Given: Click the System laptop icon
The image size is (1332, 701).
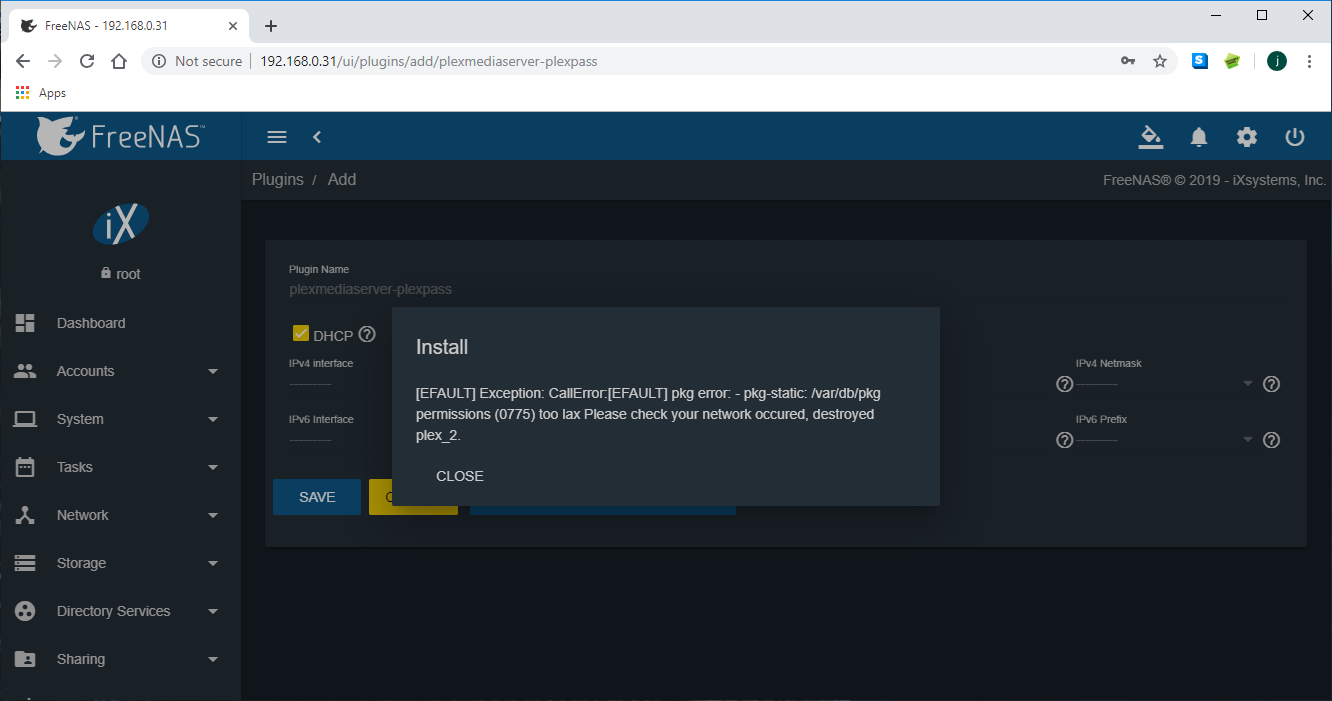Looking at the screenshot, I should pyautogui.click(x=25, y=419).
